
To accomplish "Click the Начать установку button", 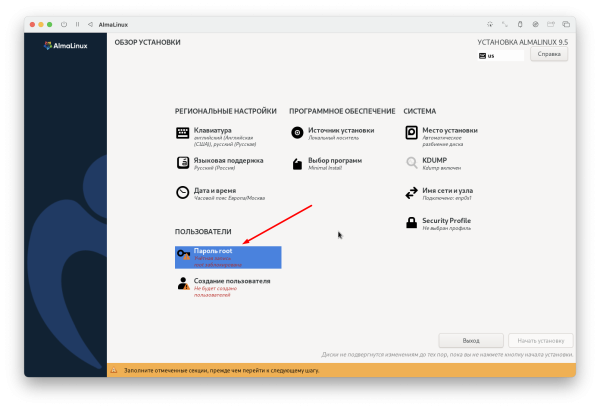I will click(x=541, y=341).
